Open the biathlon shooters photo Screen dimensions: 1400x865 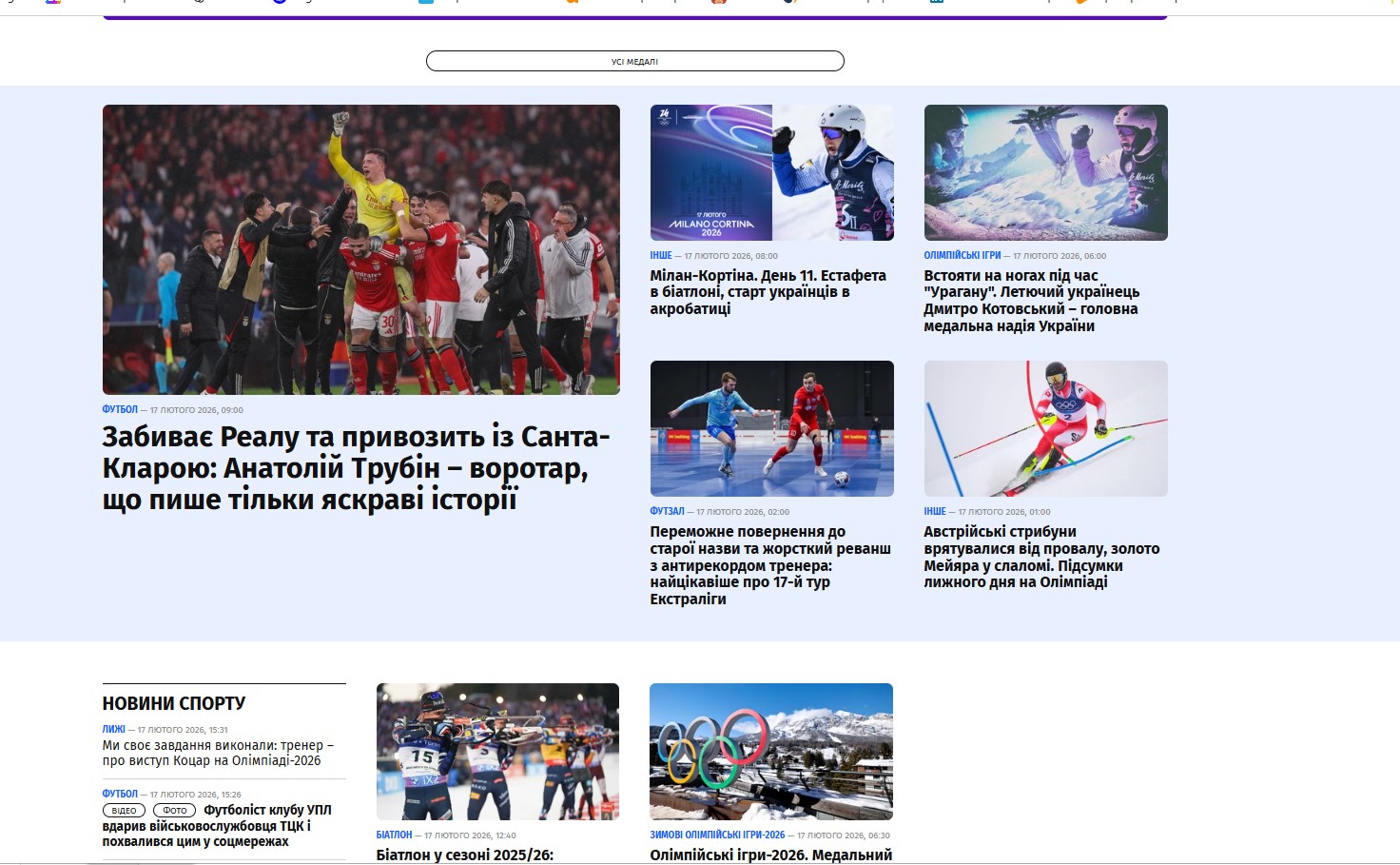(497, 752)
